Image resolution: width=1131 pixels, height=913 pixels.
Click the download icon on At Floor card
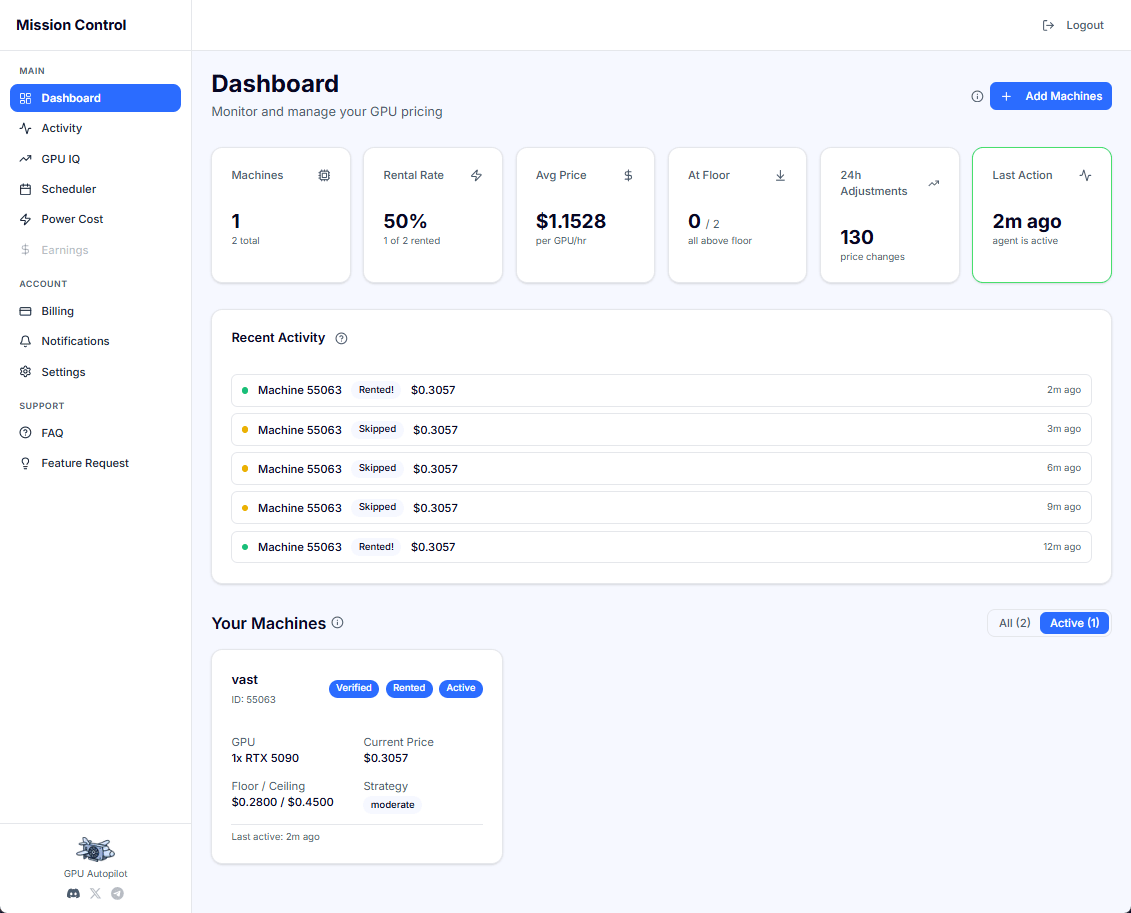pos(780,175)
